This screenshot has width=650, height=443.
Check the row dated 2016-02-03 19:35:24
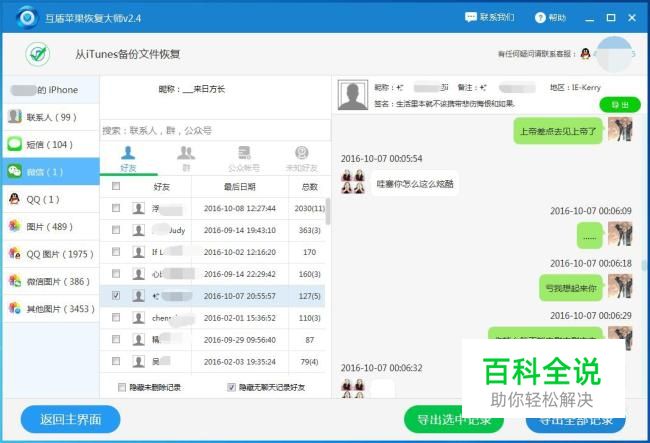point(116,361)
